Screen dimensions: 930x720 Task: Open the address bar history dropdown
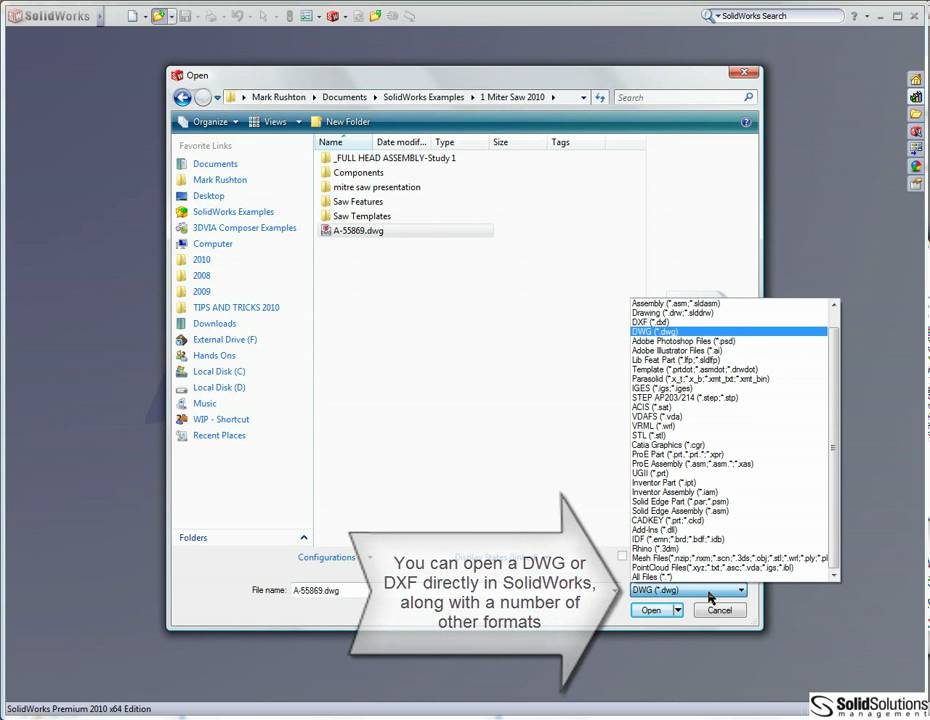(584, 97)
